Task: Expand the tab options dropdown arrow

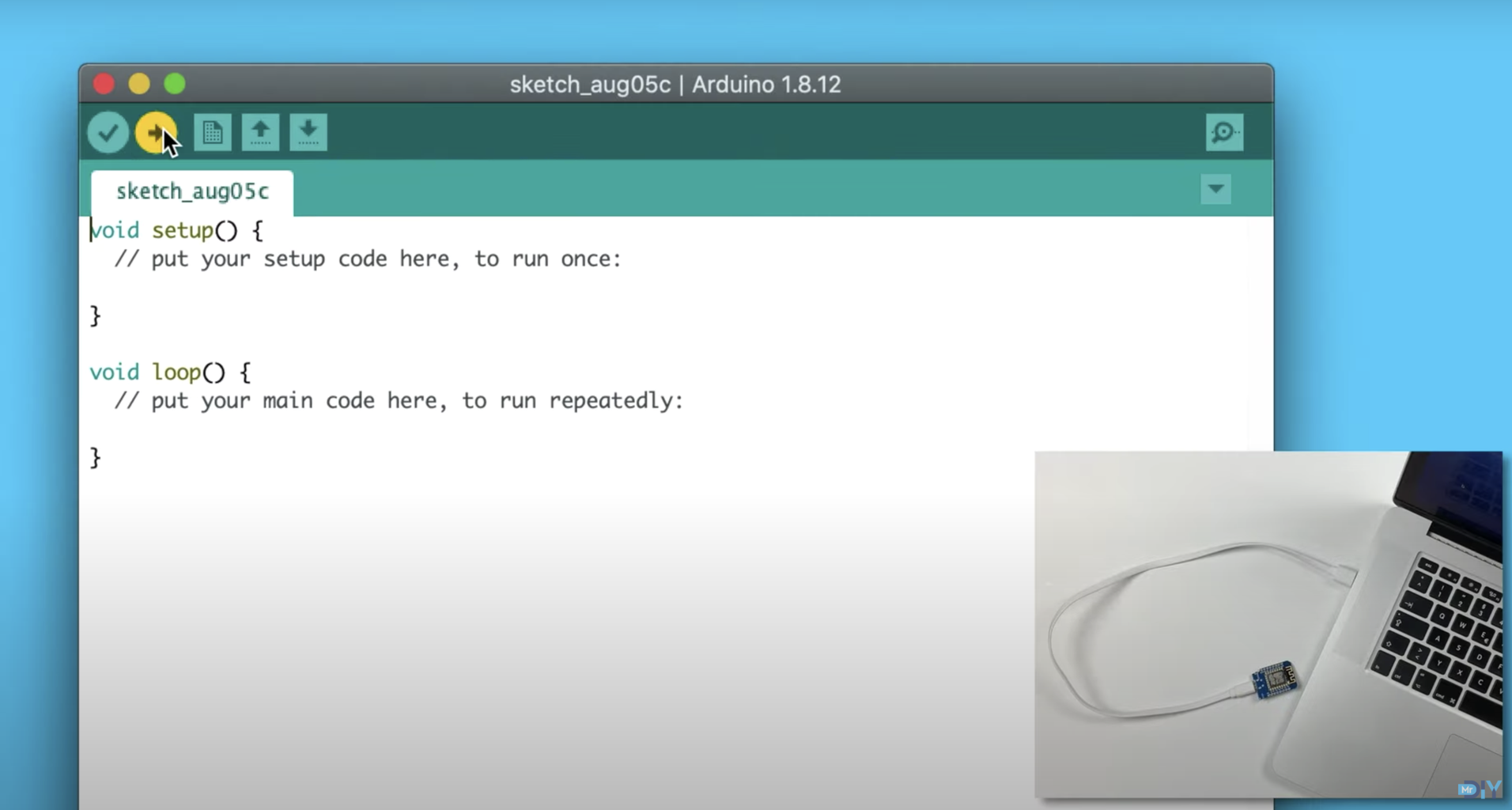Action: 1215,189
